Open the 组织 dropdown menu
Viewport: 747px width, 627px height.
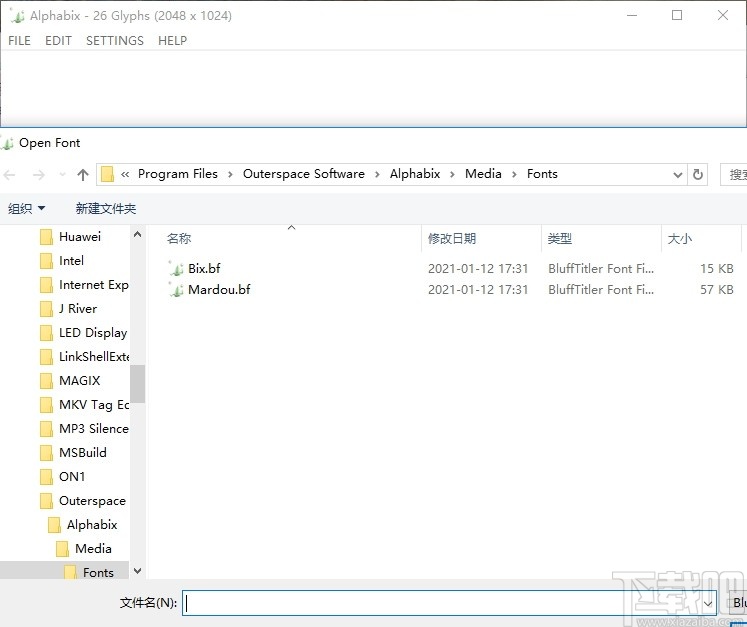click(26, 208)
